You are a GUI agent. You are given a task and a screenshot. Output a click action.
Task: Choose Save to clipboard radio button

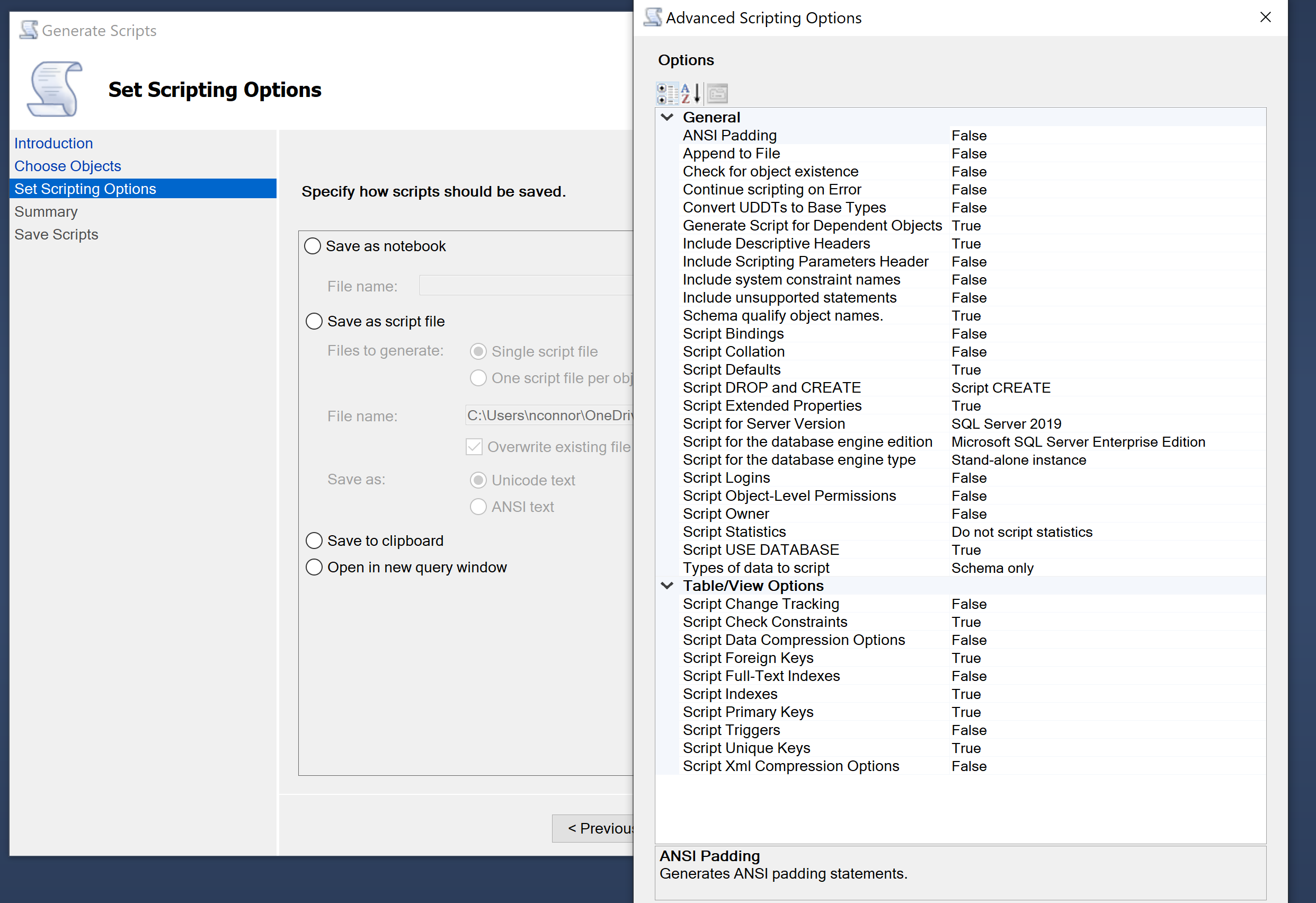(314, 541)
